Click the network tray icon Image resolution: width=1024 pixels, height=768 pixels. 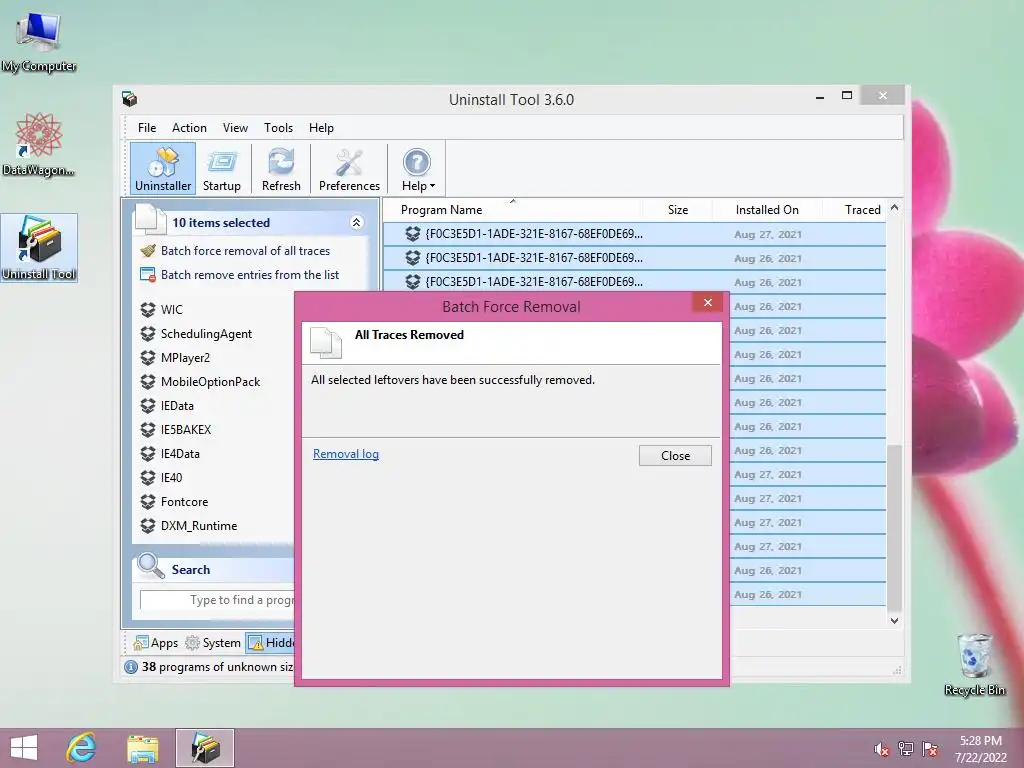tap(906, 749)
